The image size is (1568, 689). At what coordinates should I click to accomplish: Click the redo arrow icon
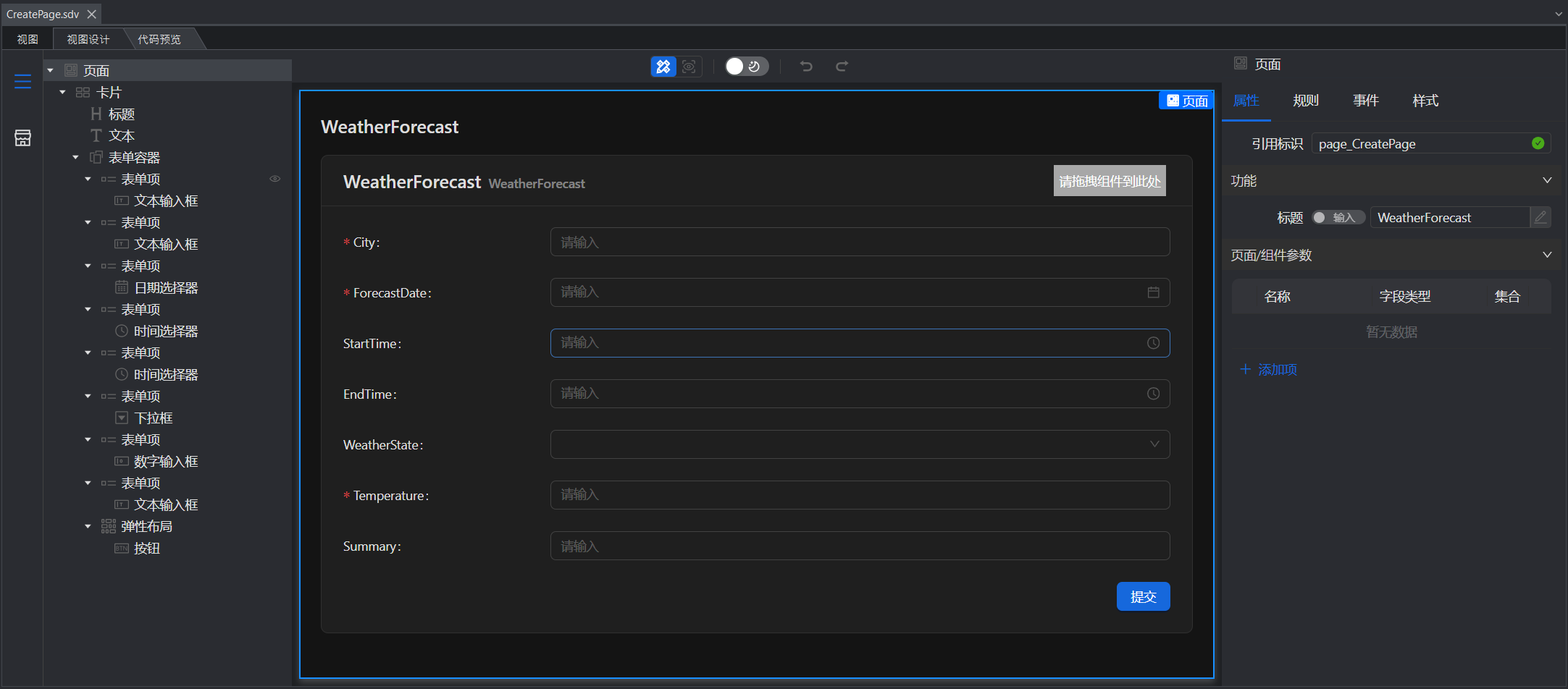842,67
